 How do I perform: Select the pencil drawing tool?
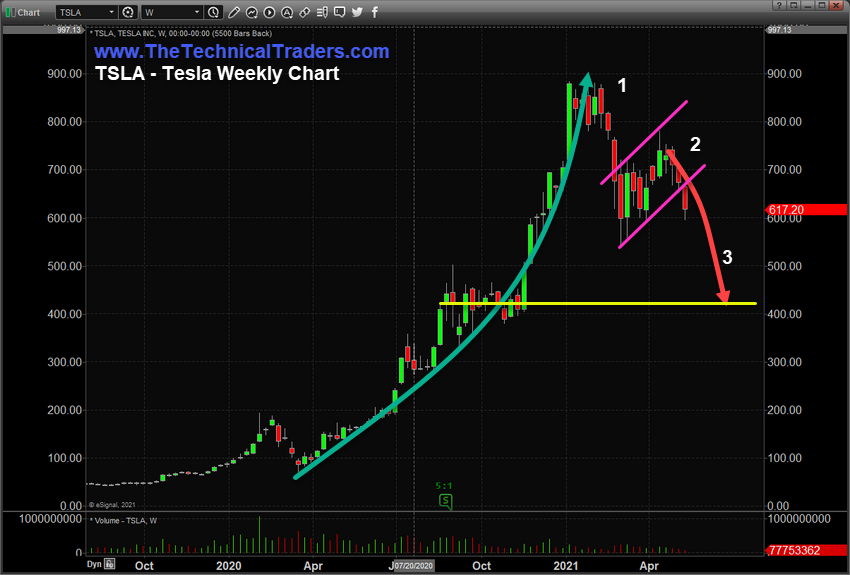(234, 12)
